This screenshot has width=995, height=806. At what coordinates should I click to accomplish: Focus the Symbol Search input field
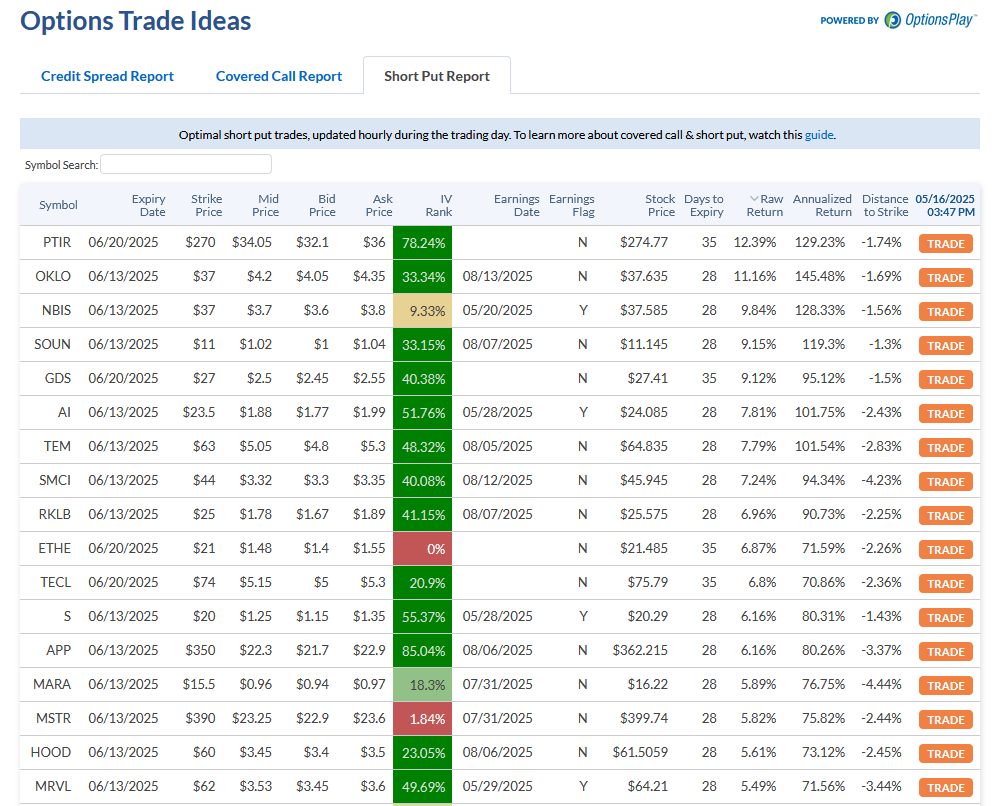[x=186, y=164]
